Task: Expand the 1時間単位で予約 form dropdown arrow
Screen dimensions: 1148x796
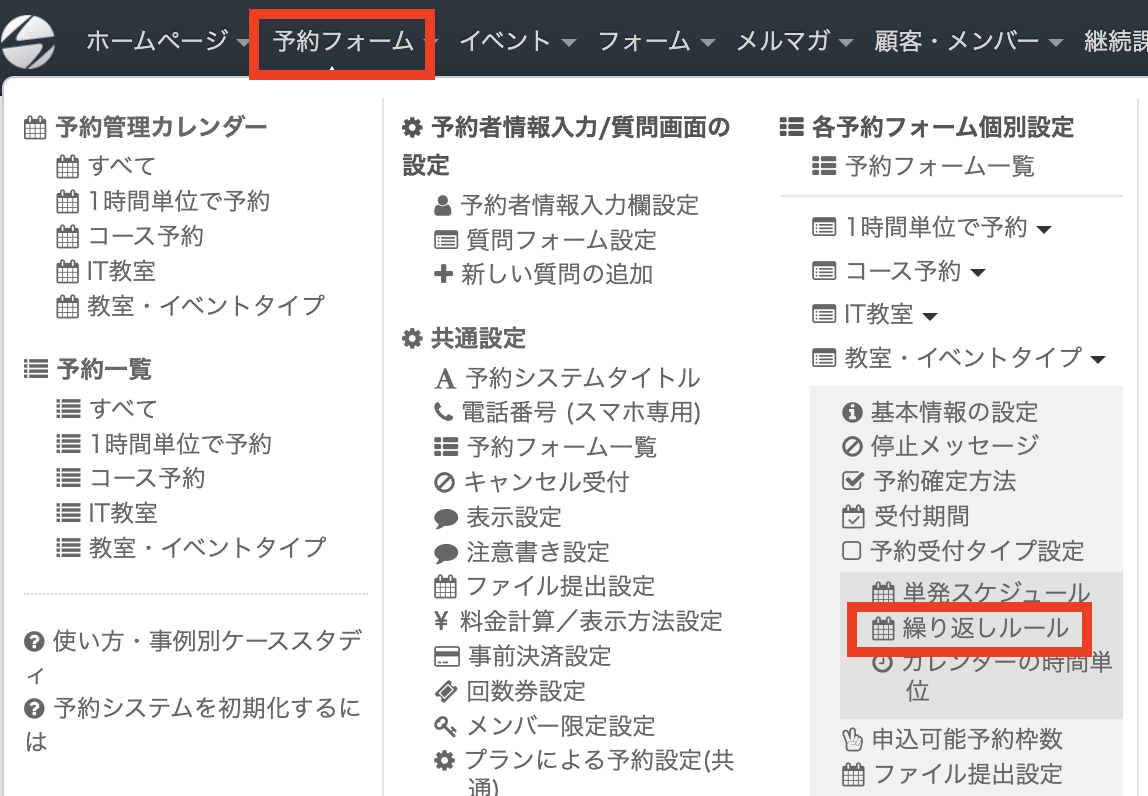Action: (1045, 229)
